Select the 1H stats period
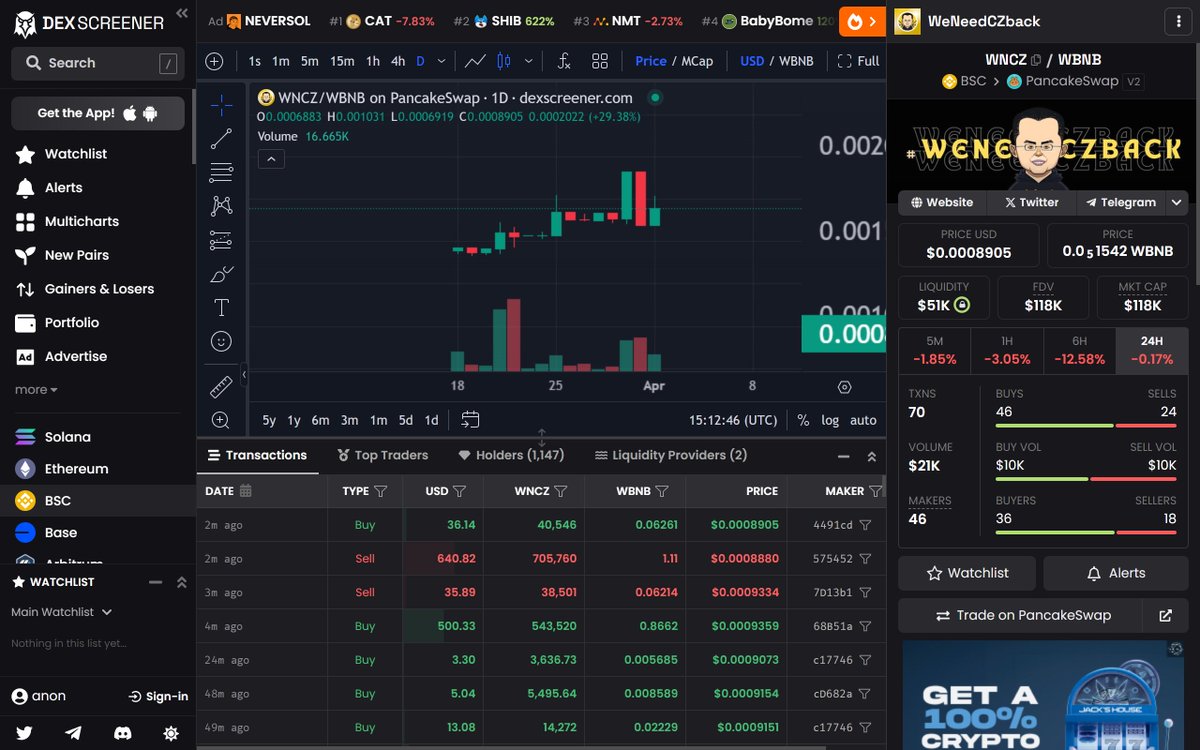 (x=1007, y=350)
